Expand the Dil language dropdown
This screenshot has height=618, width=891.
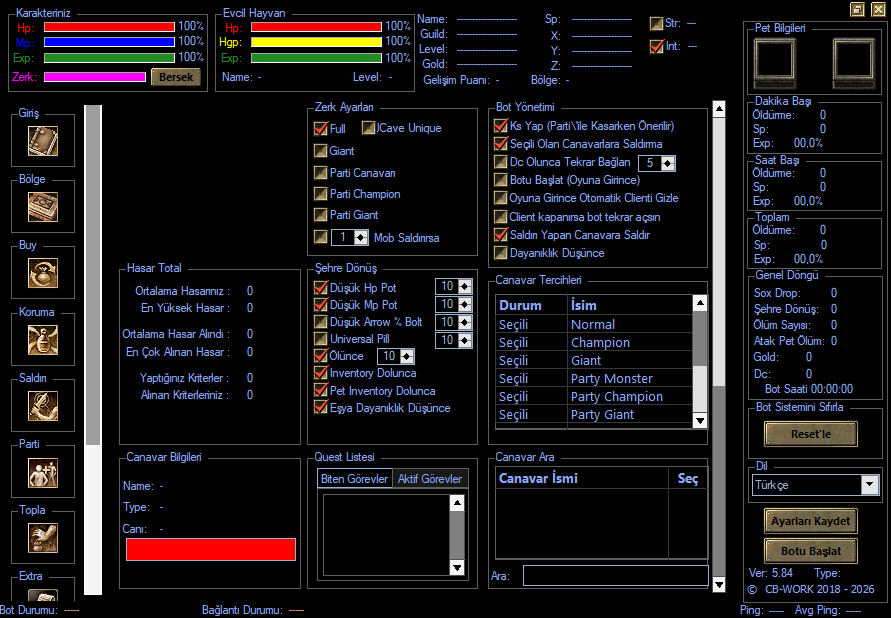point(869,485)
